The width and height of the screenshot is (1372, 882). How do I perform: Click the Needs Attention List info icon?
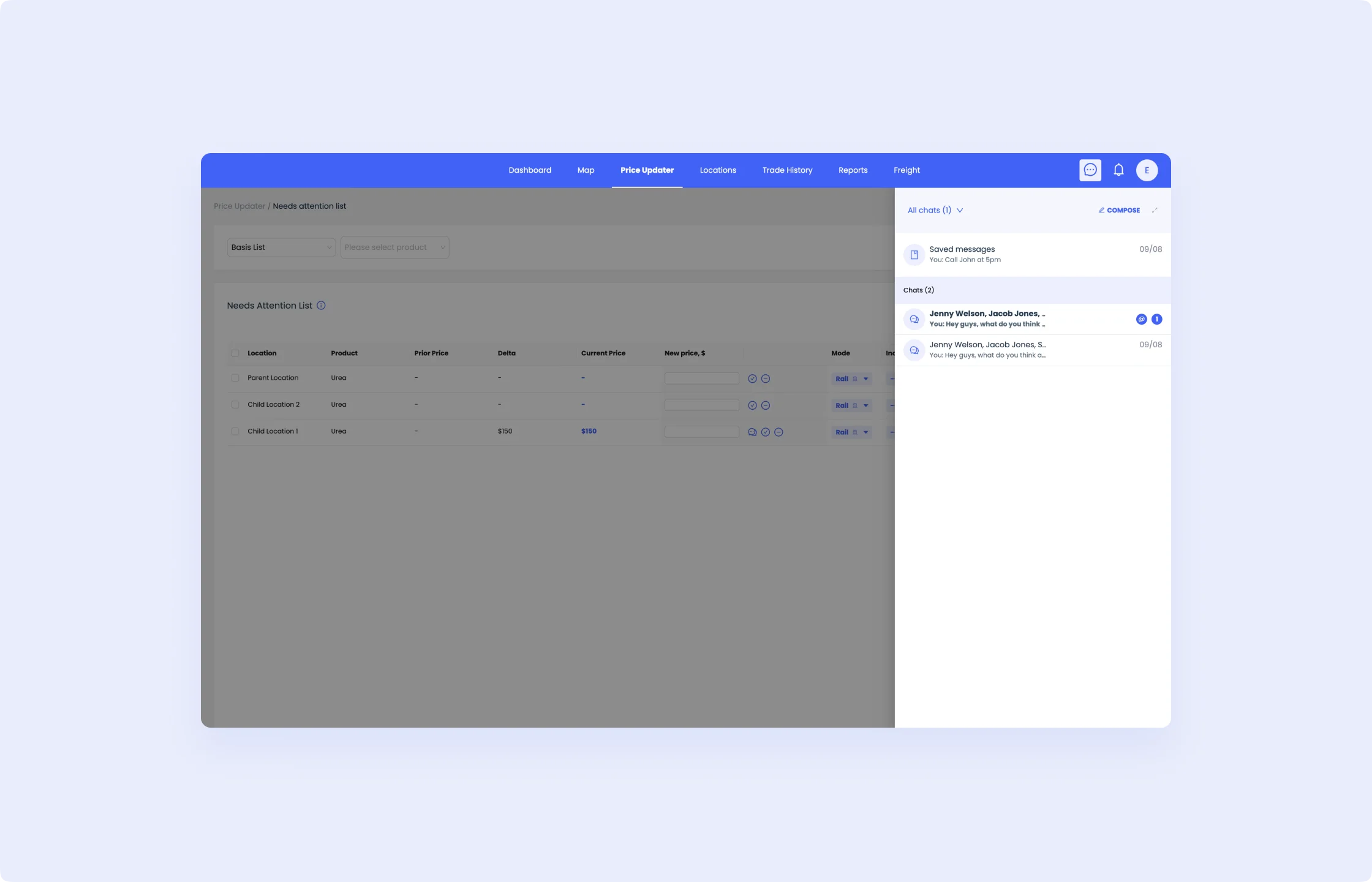click(x=321, y=306)
